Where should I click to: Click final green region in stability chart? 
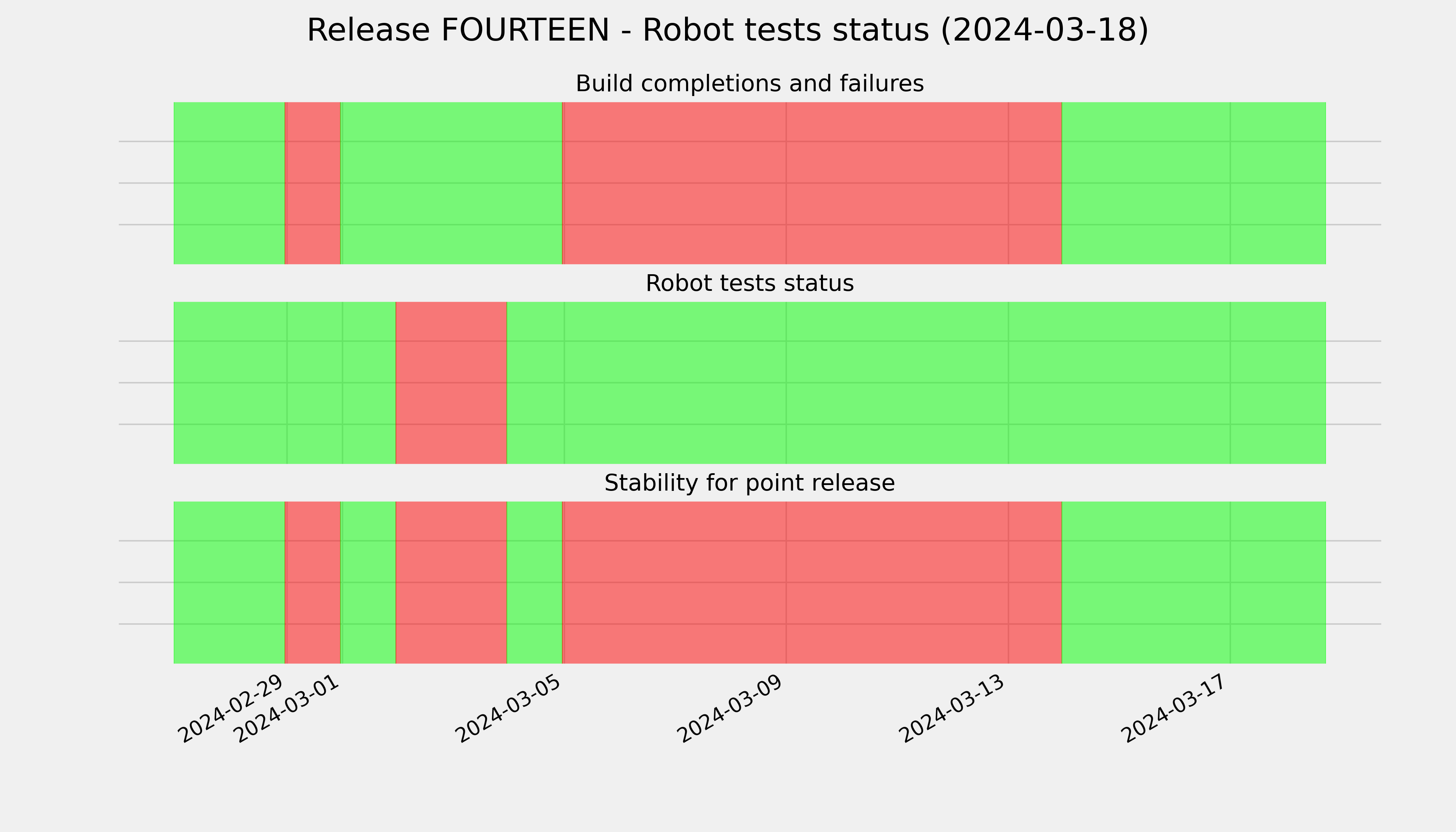point(1194,582)
